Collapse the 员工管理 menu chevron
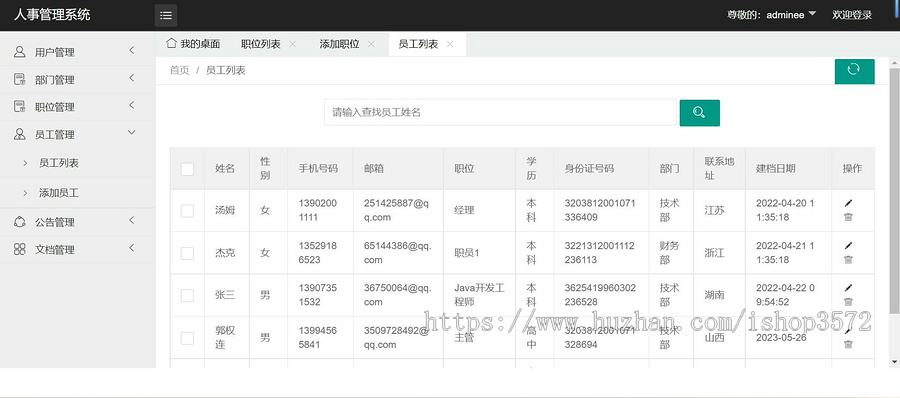The width and height of the screenshot is (900, 398). pyautogui.click(x=131, y=133)
